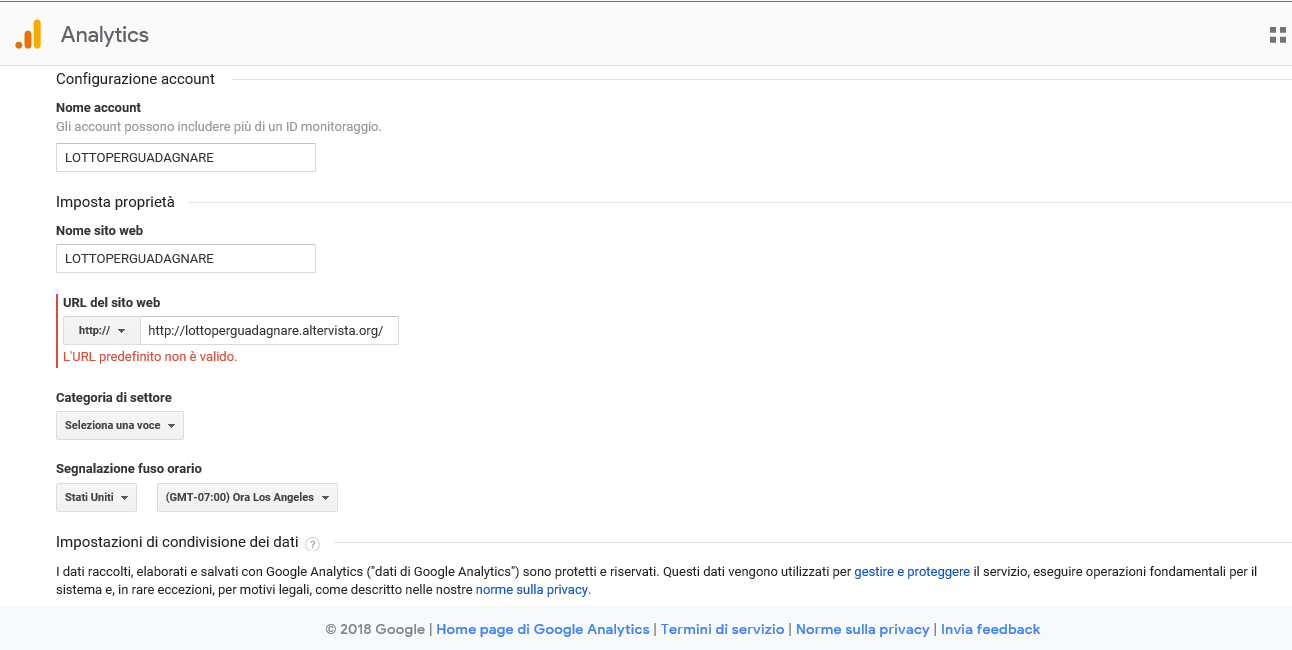Click the hint Gli account possono includere più ID
The height and width of the screenshot is (650, 1292).
tap(219, 127)
